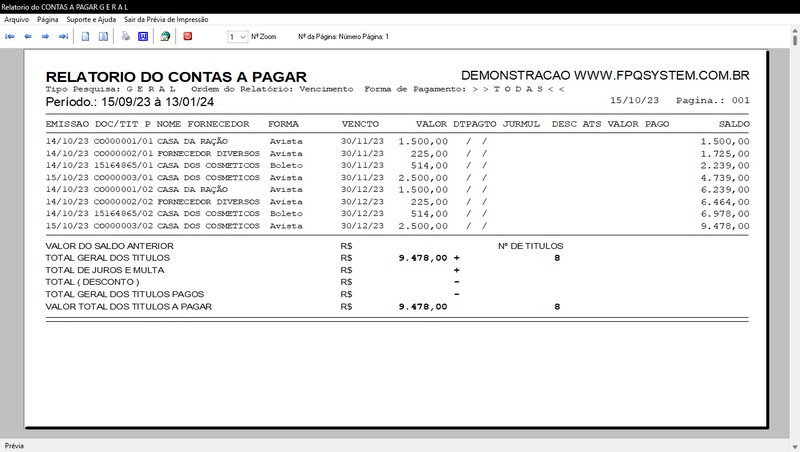Click the EMISSAO column header
This screenshot has height=452, width=800.
pyautogui.click(x=67, y=124)
